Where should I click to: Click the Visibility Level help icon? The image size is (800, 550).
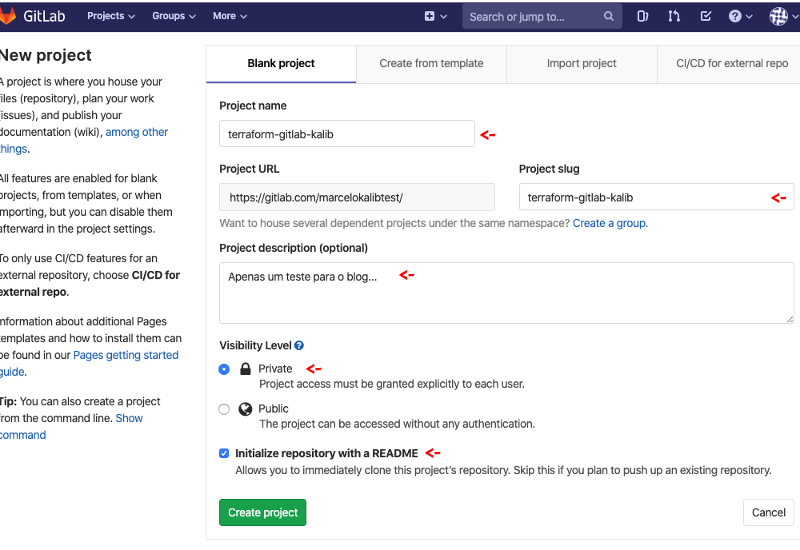point(299,345)
